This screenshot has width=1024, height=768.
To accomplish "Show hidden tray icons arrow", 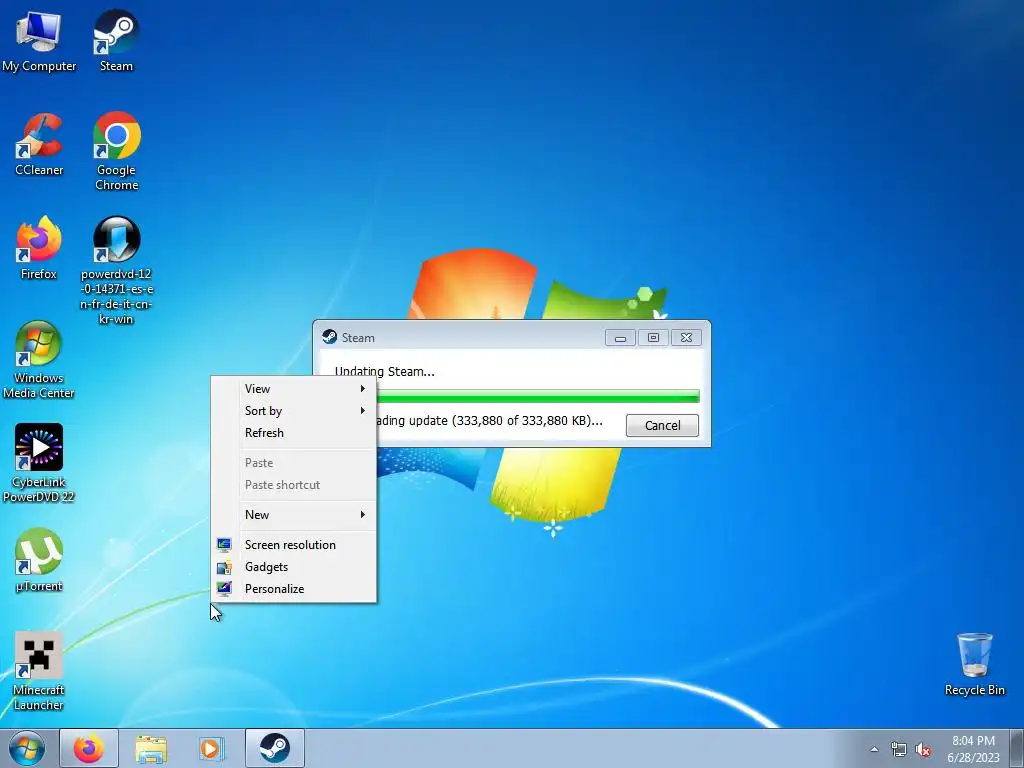I will [874, 749].
